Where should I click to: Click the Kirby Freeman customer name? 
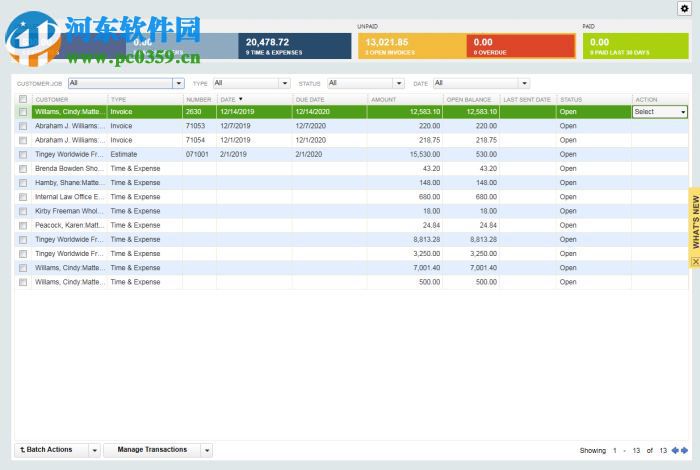pos(69,211)
